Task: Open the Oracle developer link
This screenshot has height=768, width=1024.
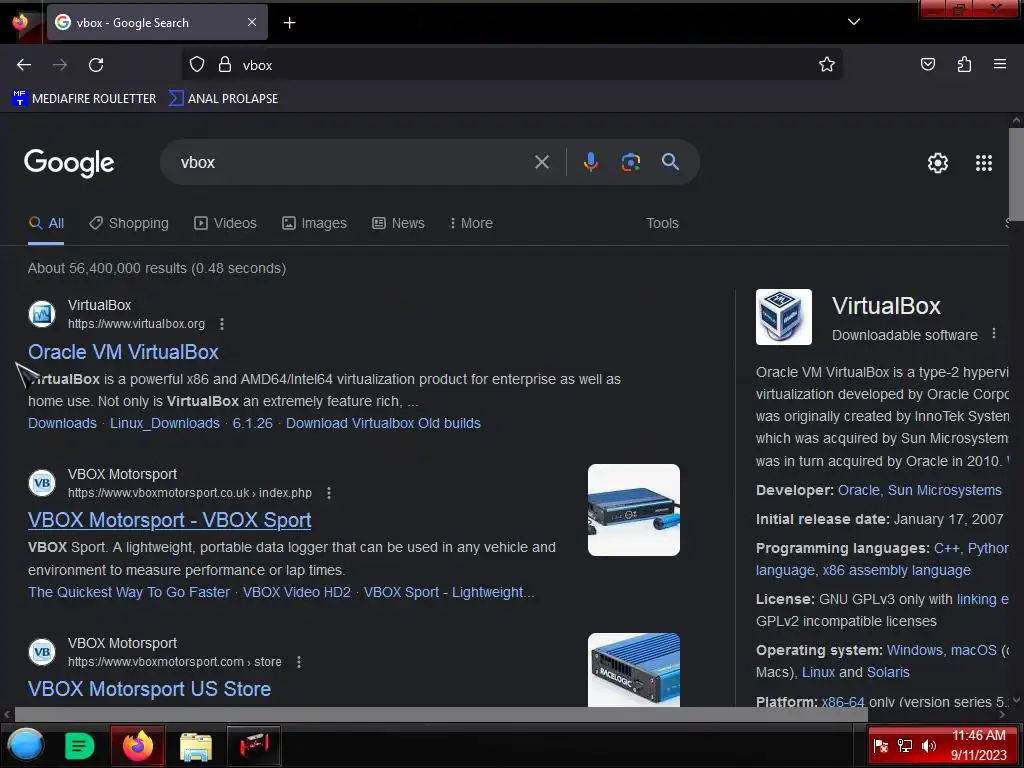Action: click(x=858, y=490)
